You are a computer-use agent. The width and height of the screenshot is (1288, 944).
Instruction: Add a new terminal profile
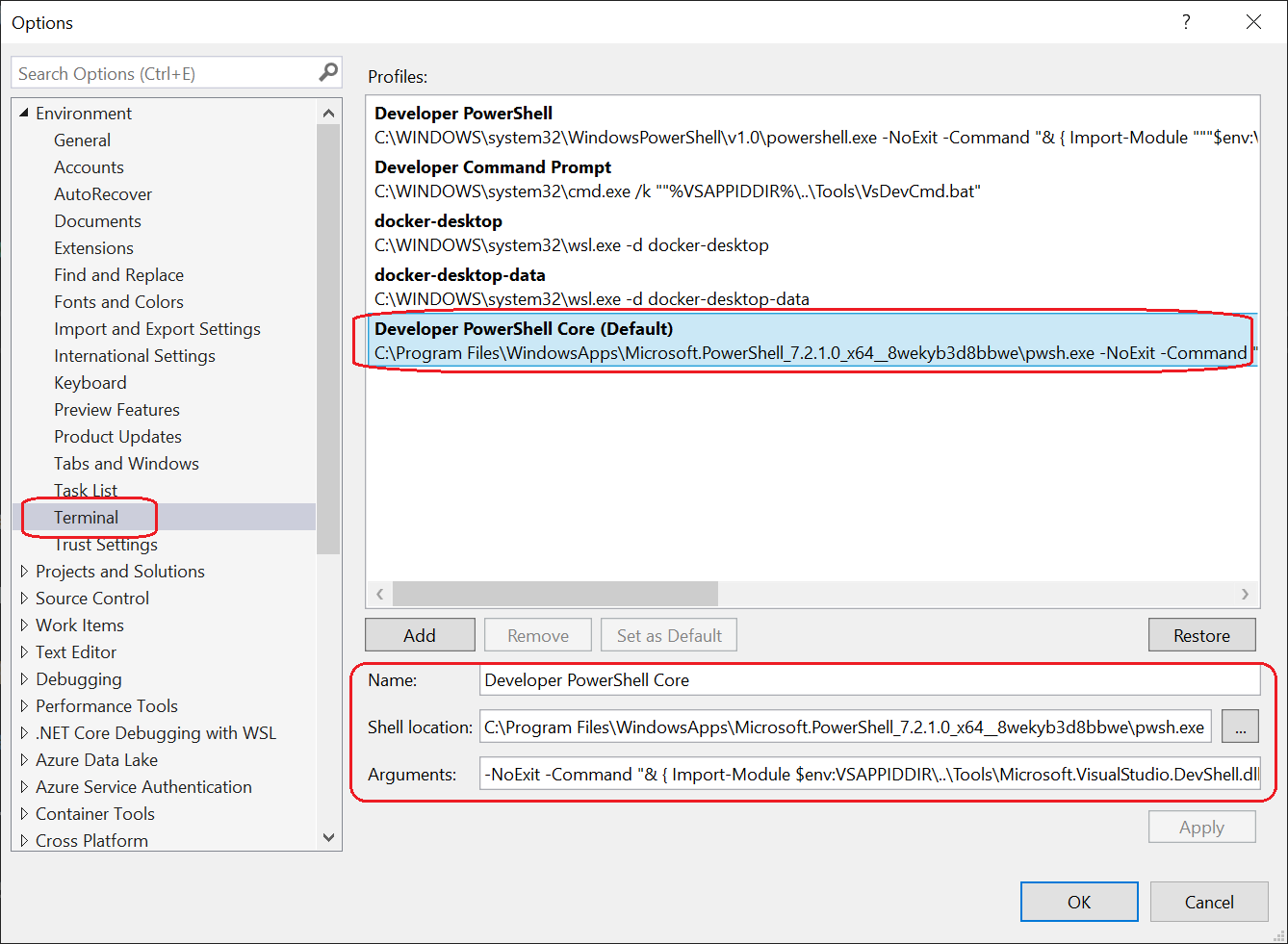[x=420, y=634]
